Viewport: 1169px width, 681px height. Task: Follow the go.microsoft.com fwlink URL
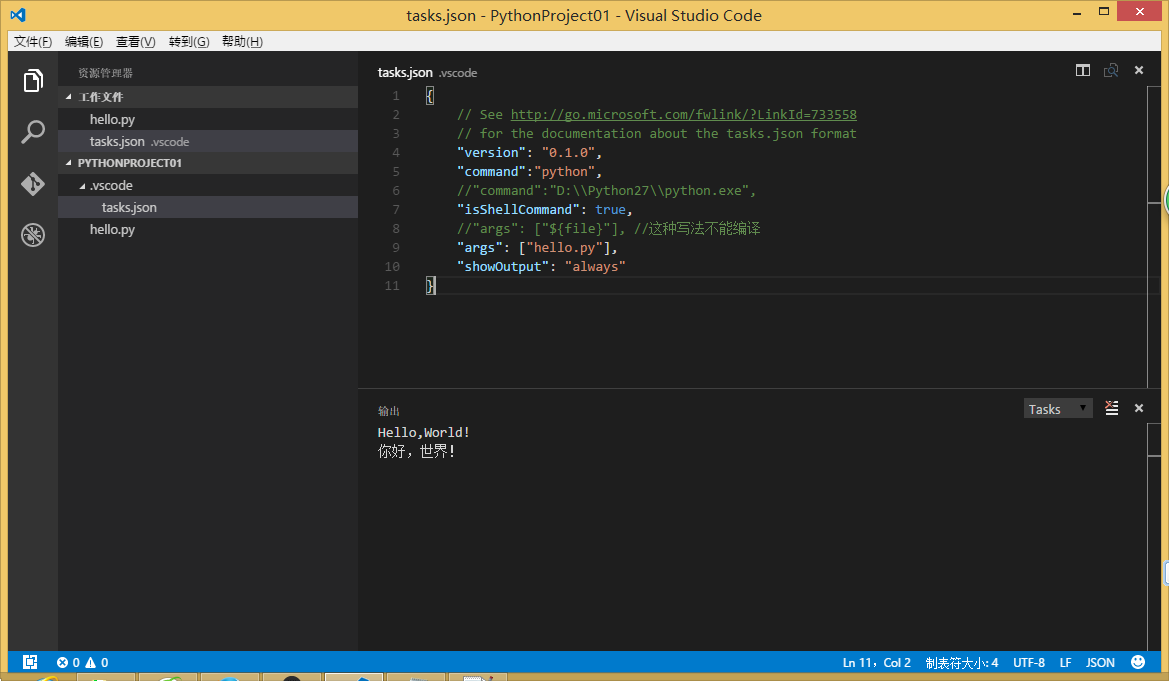[x=684, y=114]
